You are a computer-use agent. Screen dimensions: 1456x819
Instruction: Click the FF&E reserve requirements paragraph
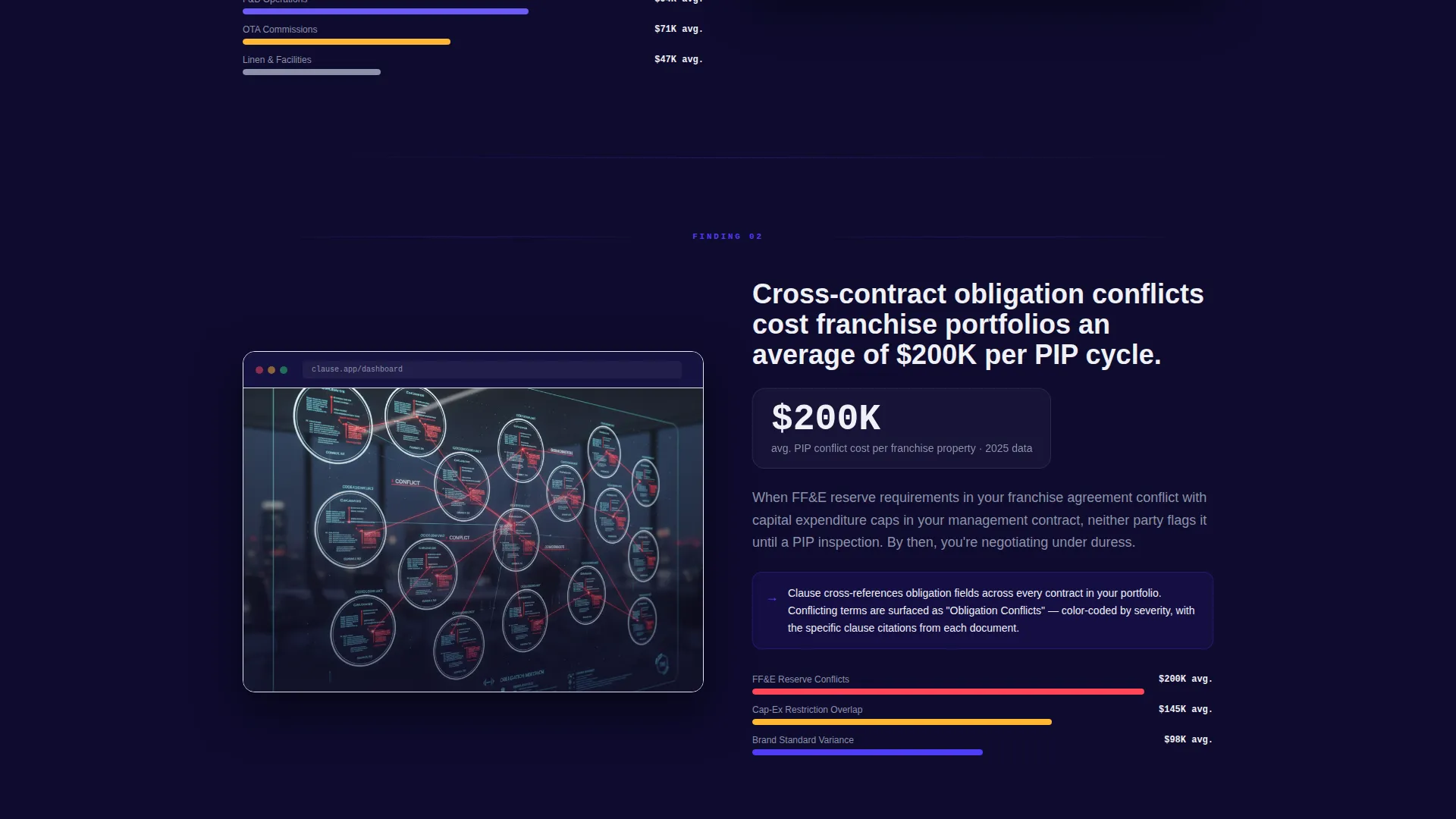click(x=980, y=520)
